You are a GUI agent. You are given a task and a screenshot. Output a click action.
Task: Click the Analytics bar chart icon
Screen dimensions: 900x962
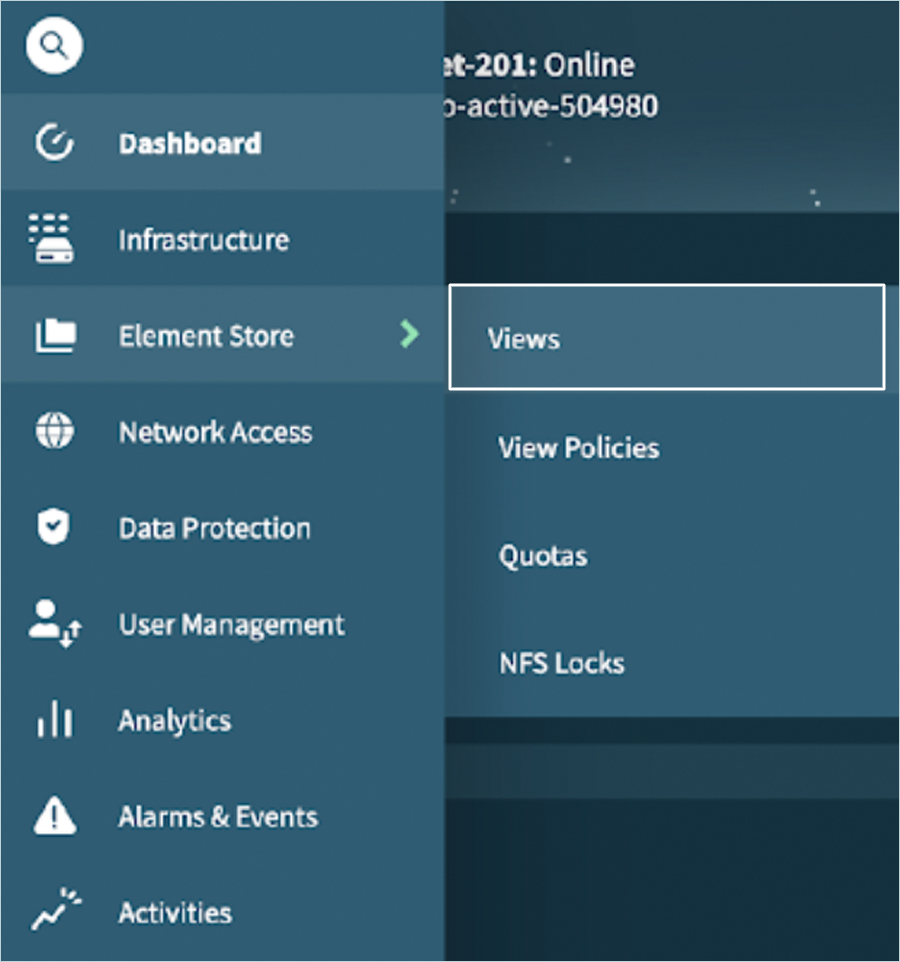54,721
